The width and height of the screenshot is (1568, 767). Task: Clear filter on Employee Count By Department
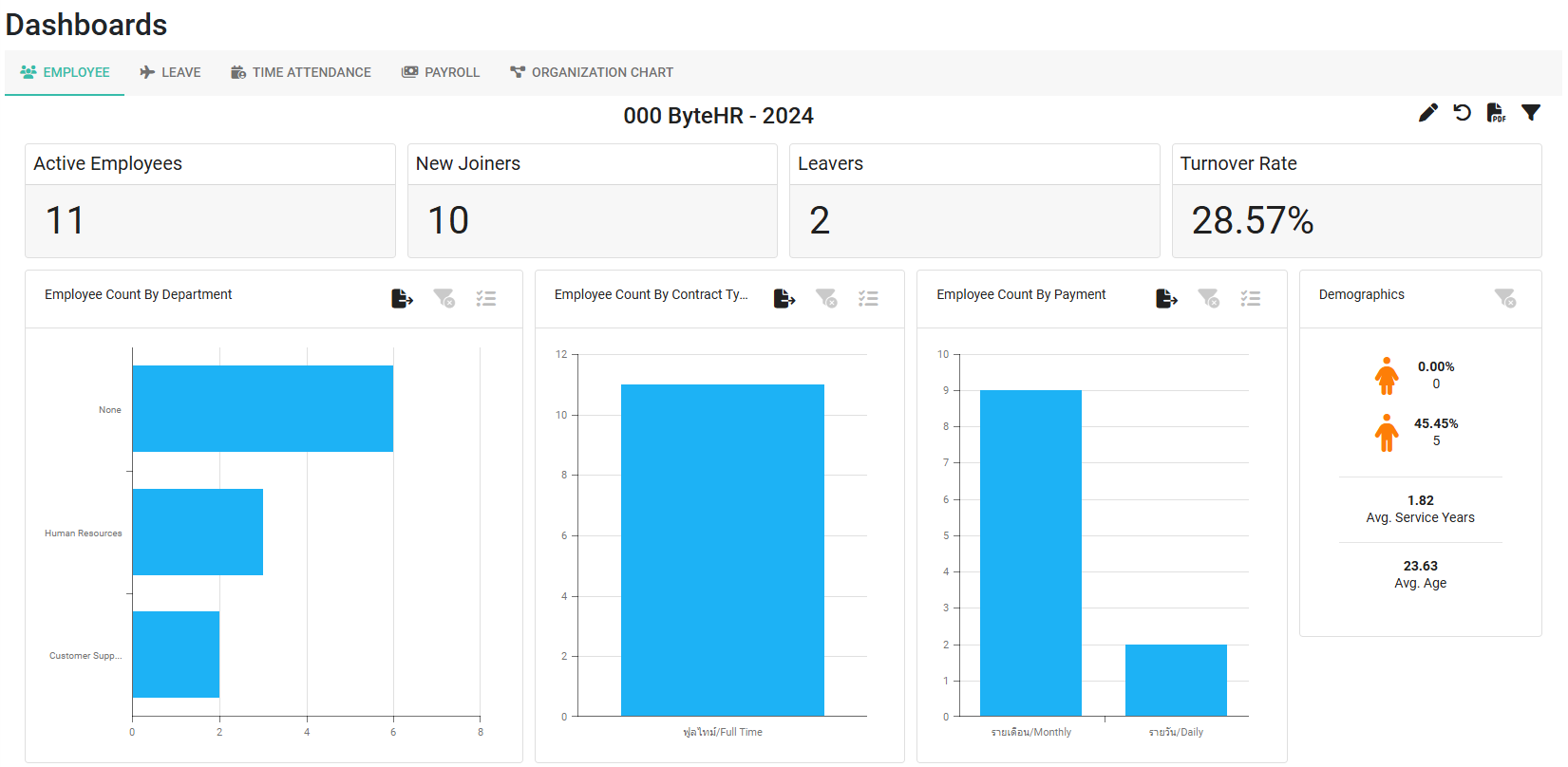point(444,299)
